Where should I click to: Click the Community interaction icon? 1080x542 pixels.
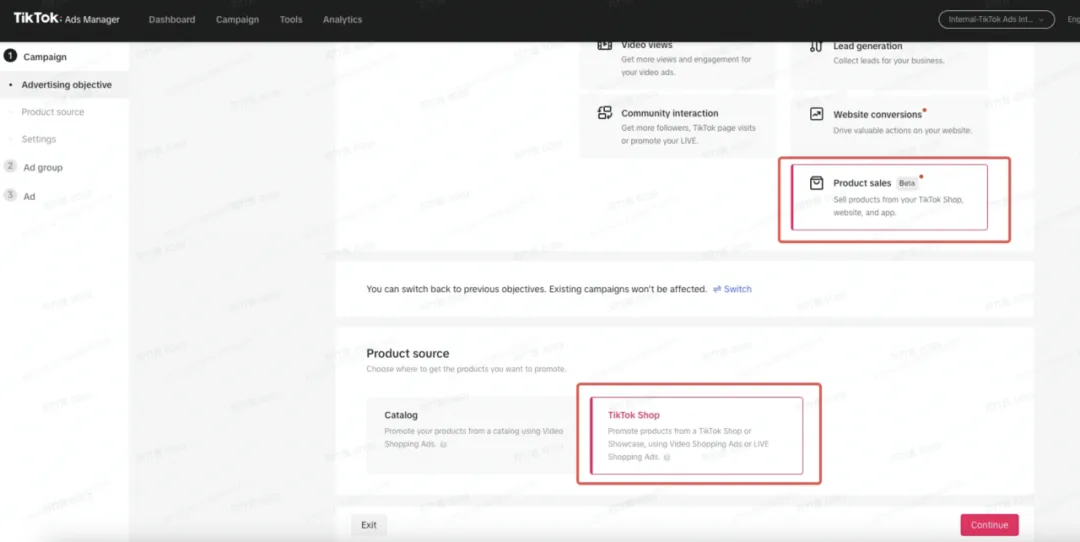[605, 113]
